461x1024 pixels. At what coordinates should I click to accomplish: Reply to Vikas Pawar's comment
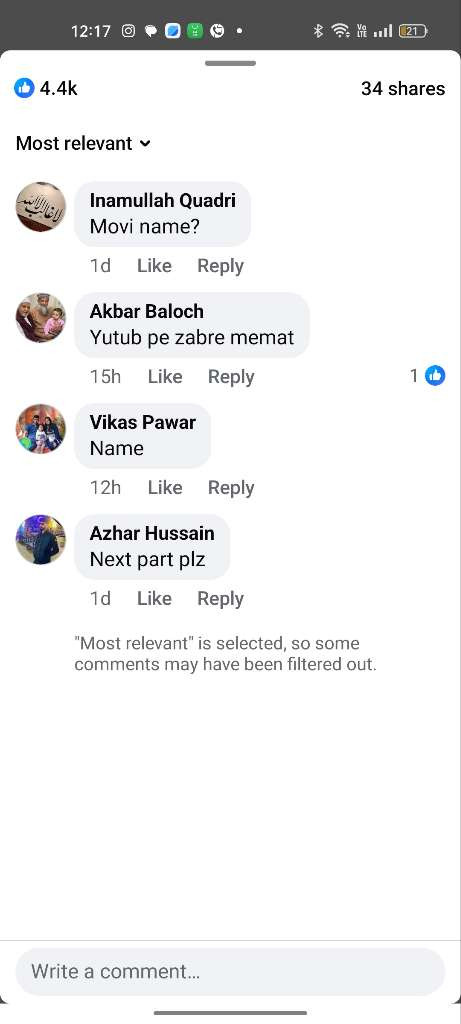(231, 488)
